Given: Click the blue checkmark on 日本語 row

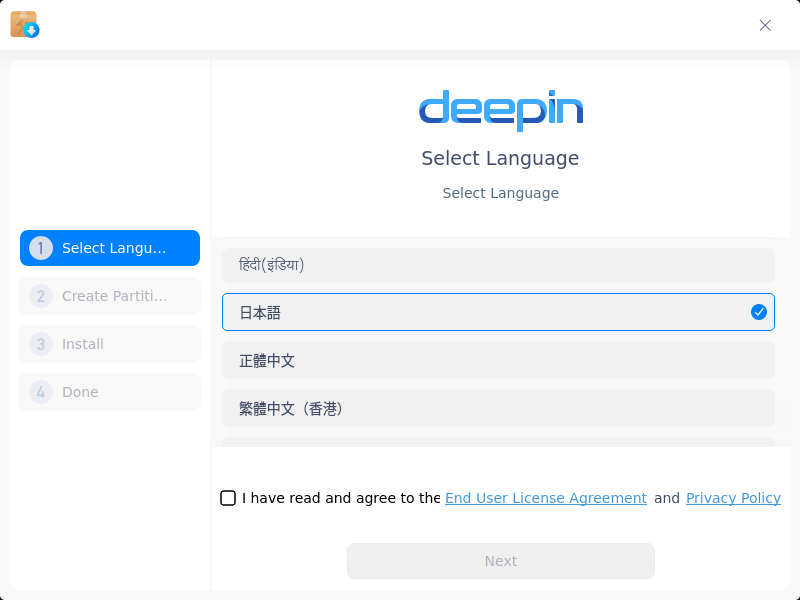Looking at the screenshot, I should [x=759, y=312].
